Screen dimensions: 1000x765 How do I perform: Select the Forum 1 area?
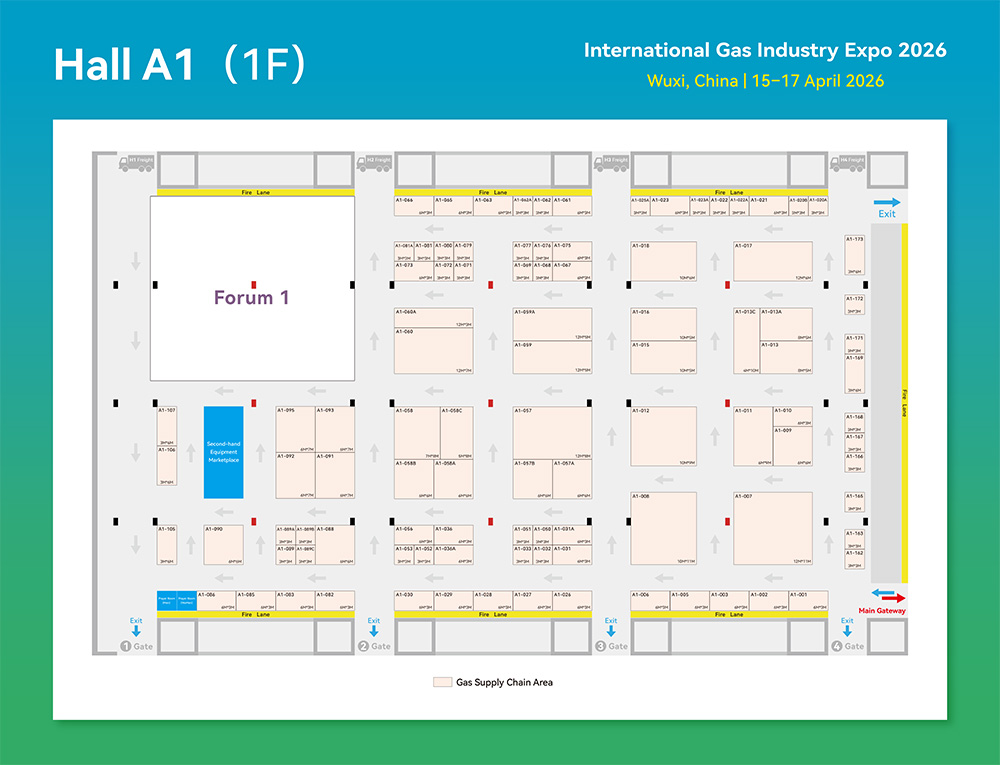point(252,288)
